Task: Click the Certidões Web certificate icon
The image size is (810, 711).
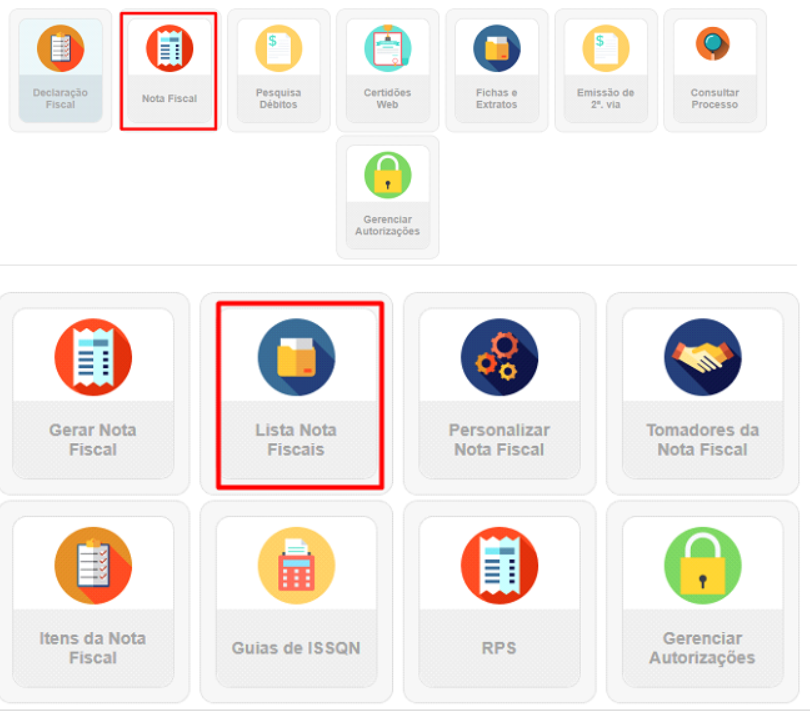Action: click(x=387, y=48)
